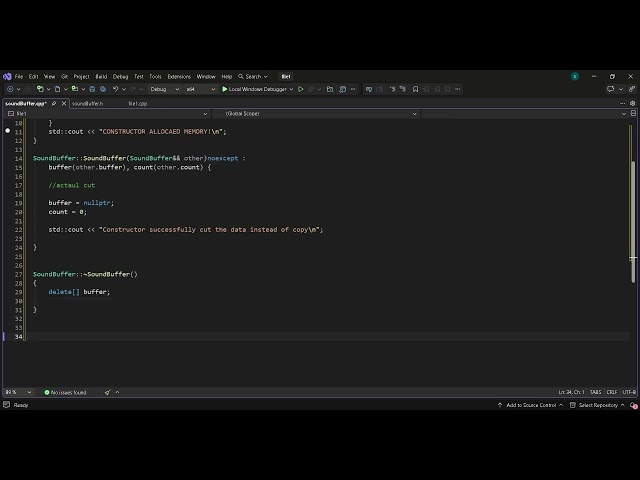The height and width of the screenshot is (480, 640).
Task: Pin the soundBuffer.cpp tab
Action: (54, 104)
